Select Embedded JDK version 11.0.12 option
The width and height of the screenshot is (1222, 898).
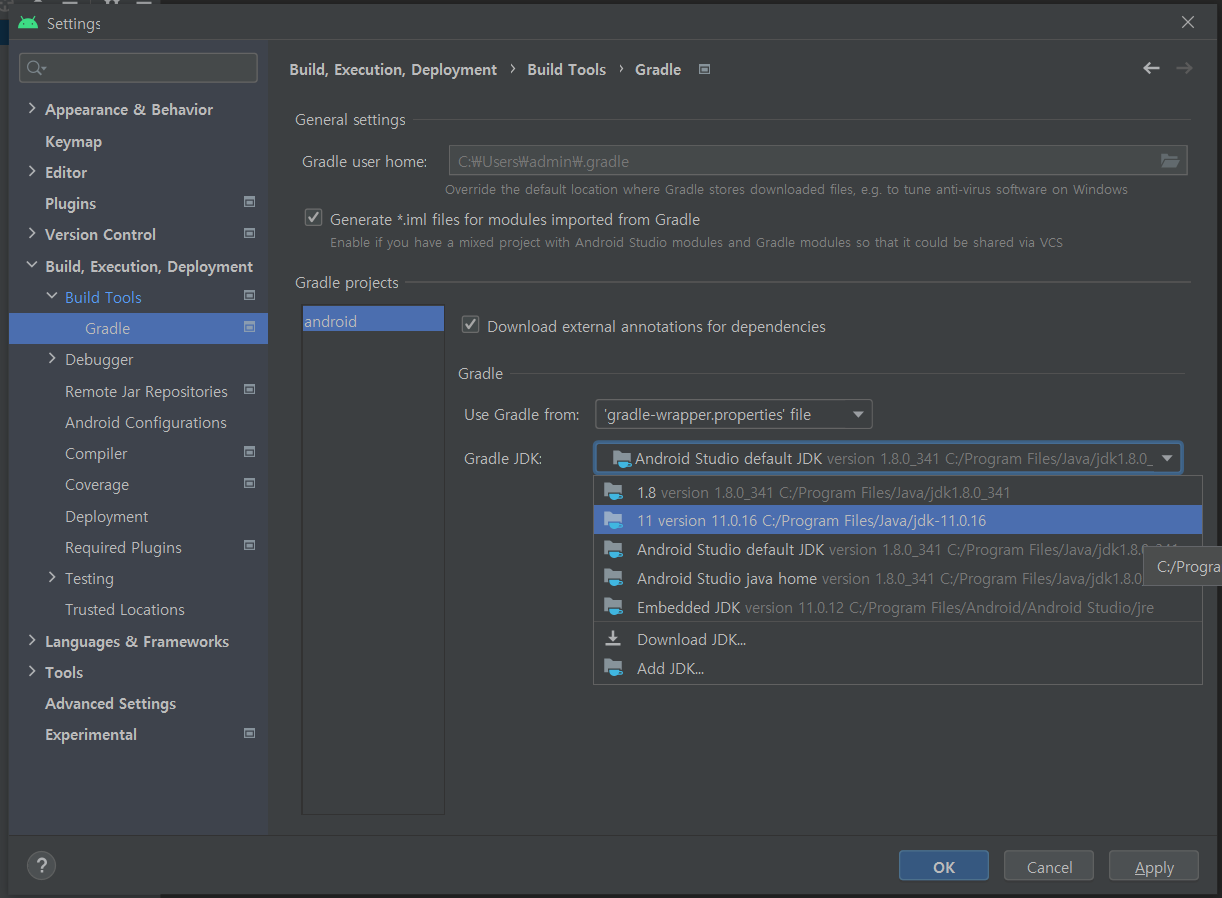[897, 607]
